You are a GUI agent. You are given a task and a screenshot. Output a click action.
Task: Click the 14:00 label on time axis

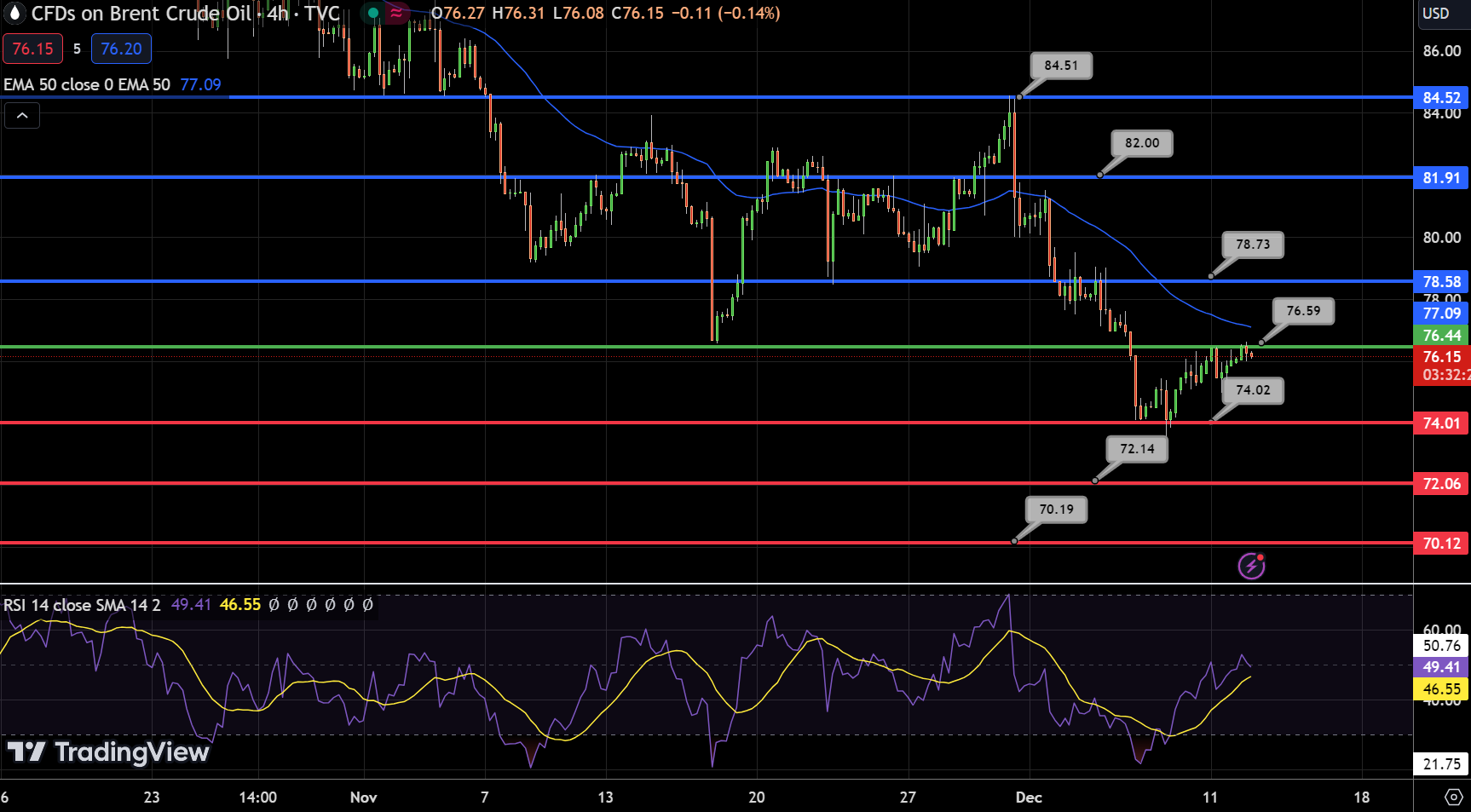257,798
